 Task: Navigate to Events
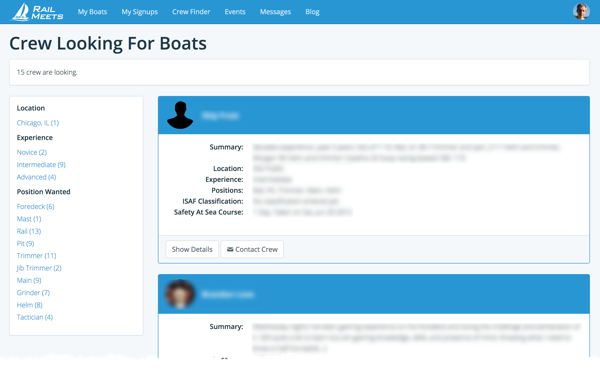tap(235, 12)
